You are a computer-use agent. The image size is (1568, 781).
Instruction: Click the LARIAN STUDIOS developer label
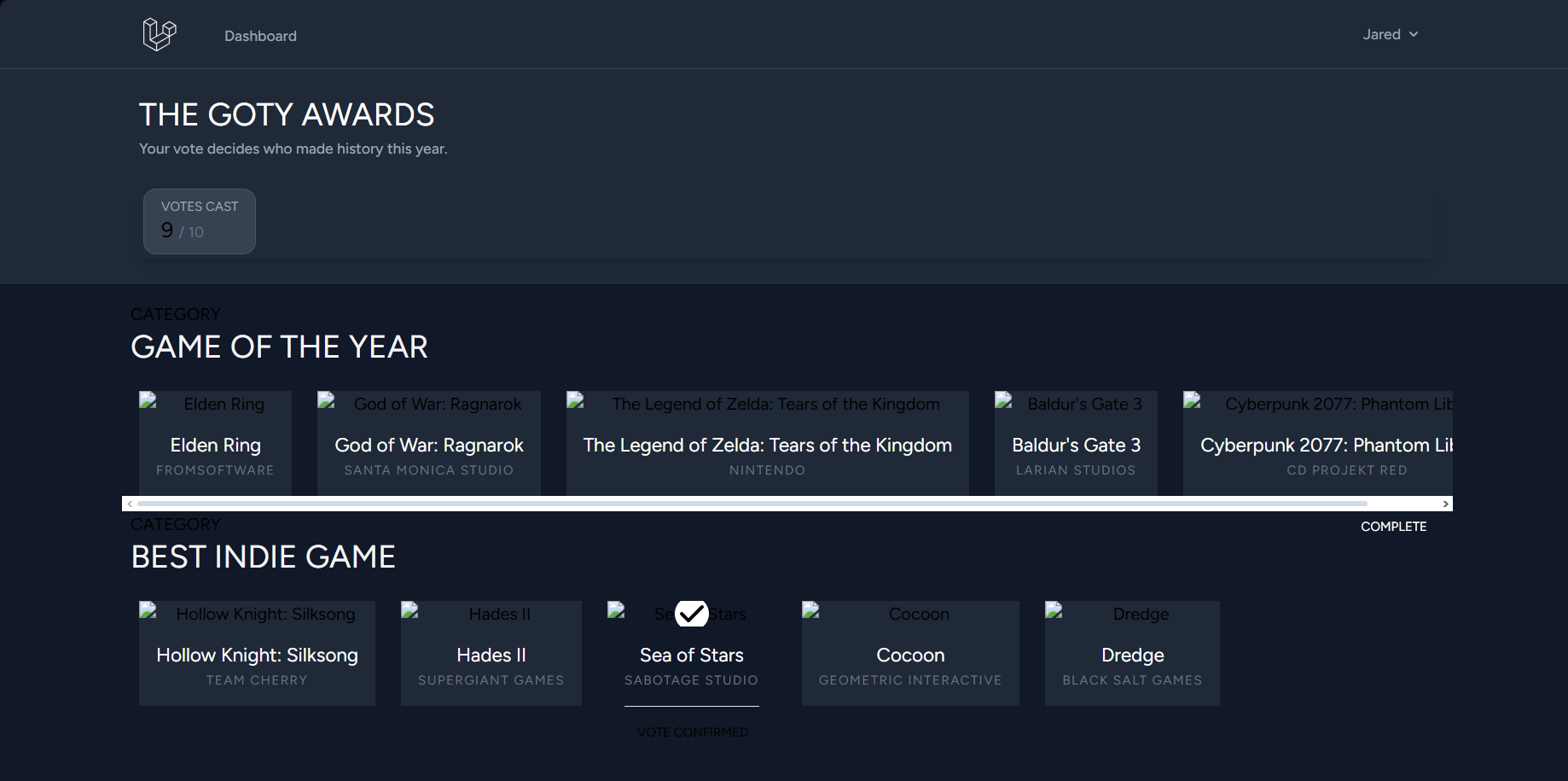1076,470
